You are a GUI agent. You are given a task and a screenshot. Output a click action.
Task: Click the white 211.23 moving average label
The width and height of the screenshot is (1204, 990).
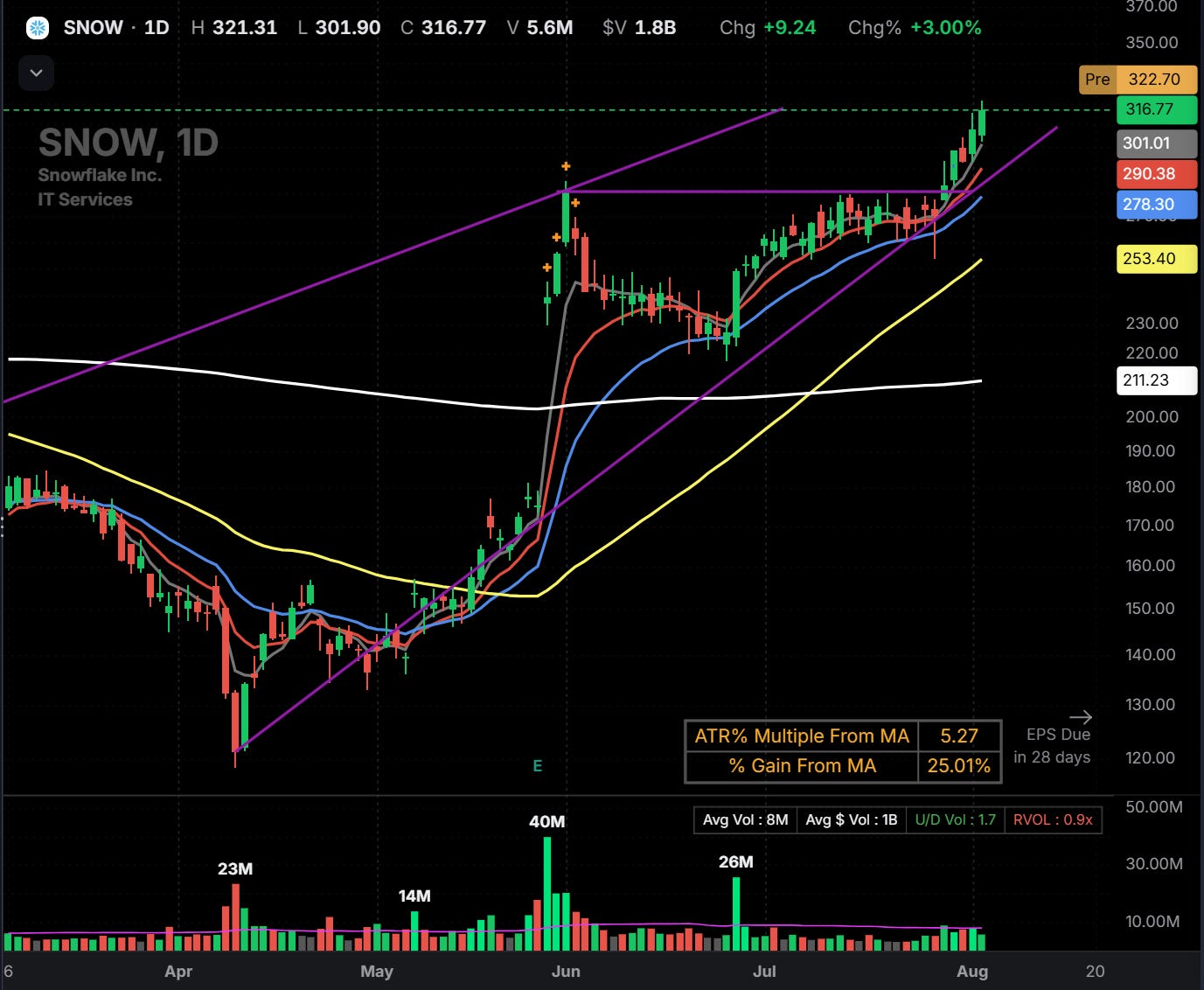1156,380
